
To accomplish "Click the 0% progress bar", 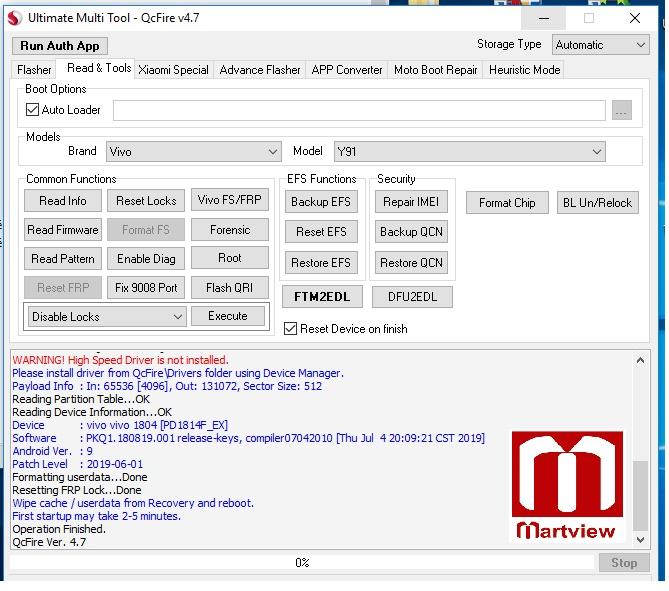I will 302,562.
